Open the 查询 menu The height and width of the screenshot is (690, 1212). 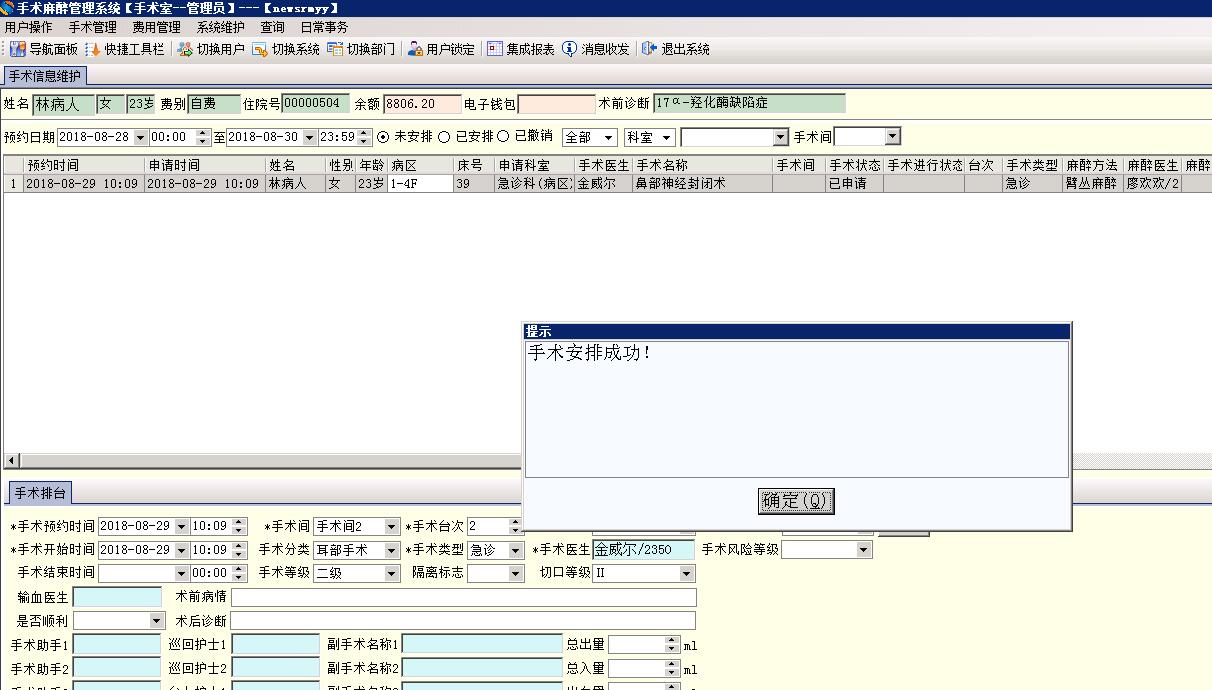(273, 27)
